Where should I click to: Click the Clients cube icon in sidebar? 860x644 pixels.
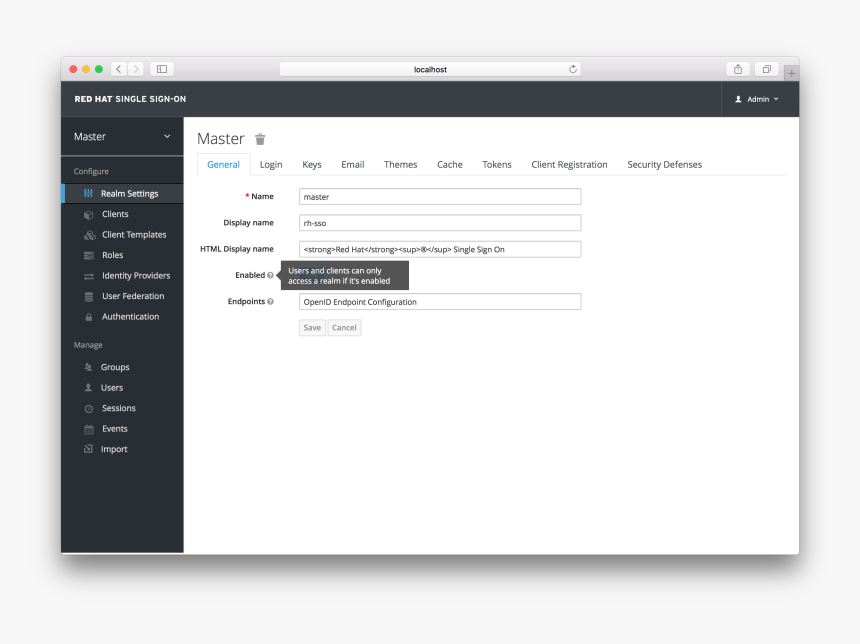coord(89,214)
